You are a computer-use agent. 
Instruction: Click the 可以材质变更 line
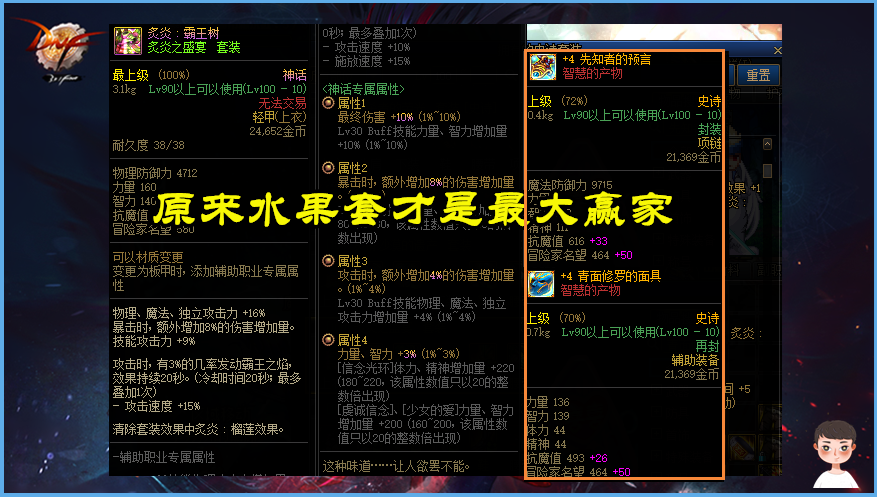click(x=148, y=257)
